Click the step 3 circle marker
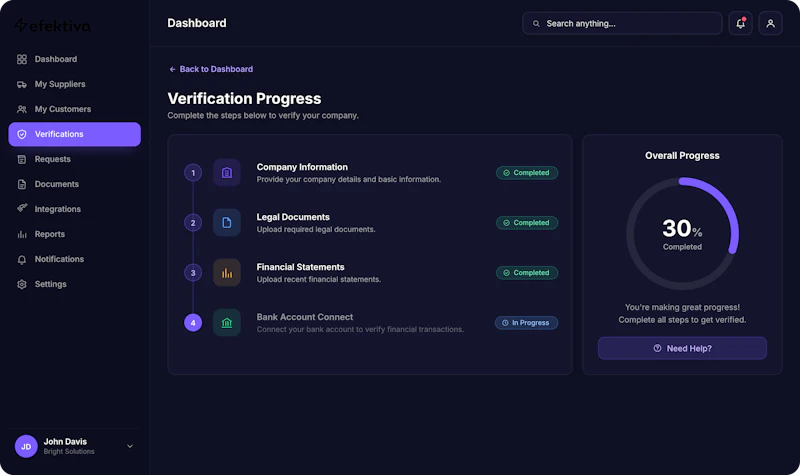 click(x=193, y=272)
